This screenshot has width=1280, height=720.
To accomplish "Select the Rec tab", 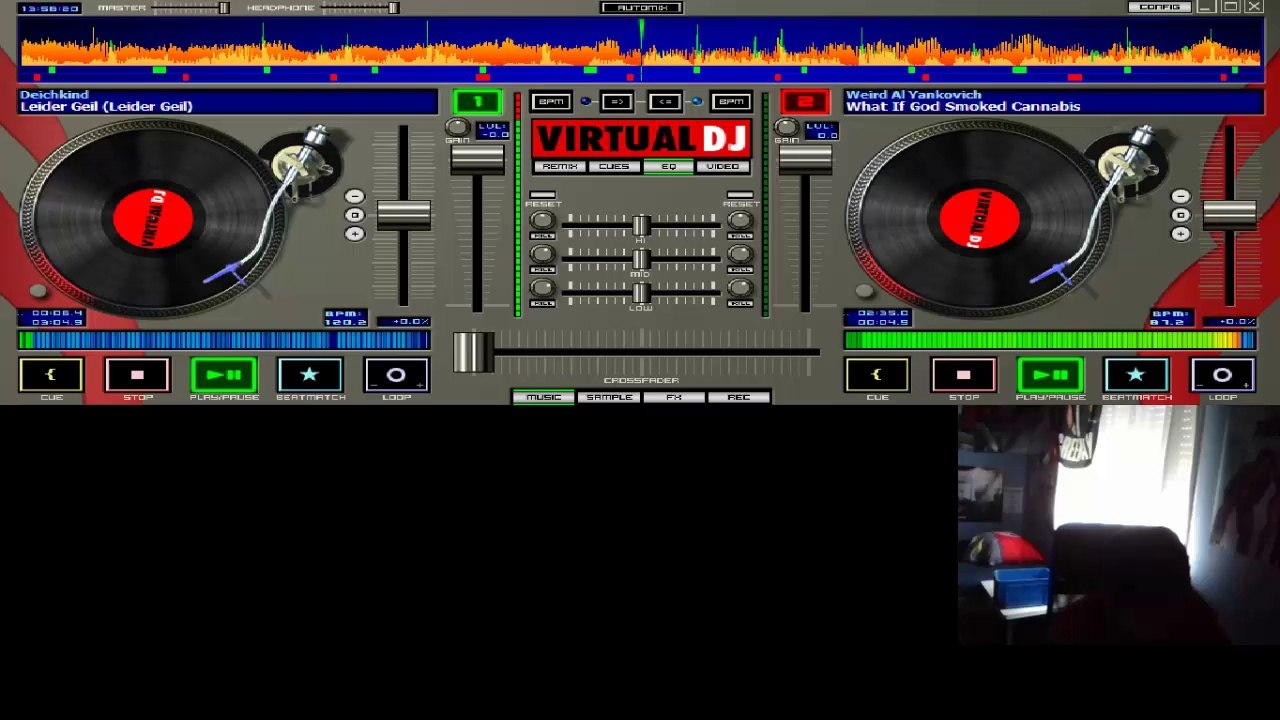I will click(x=739, y=397).
